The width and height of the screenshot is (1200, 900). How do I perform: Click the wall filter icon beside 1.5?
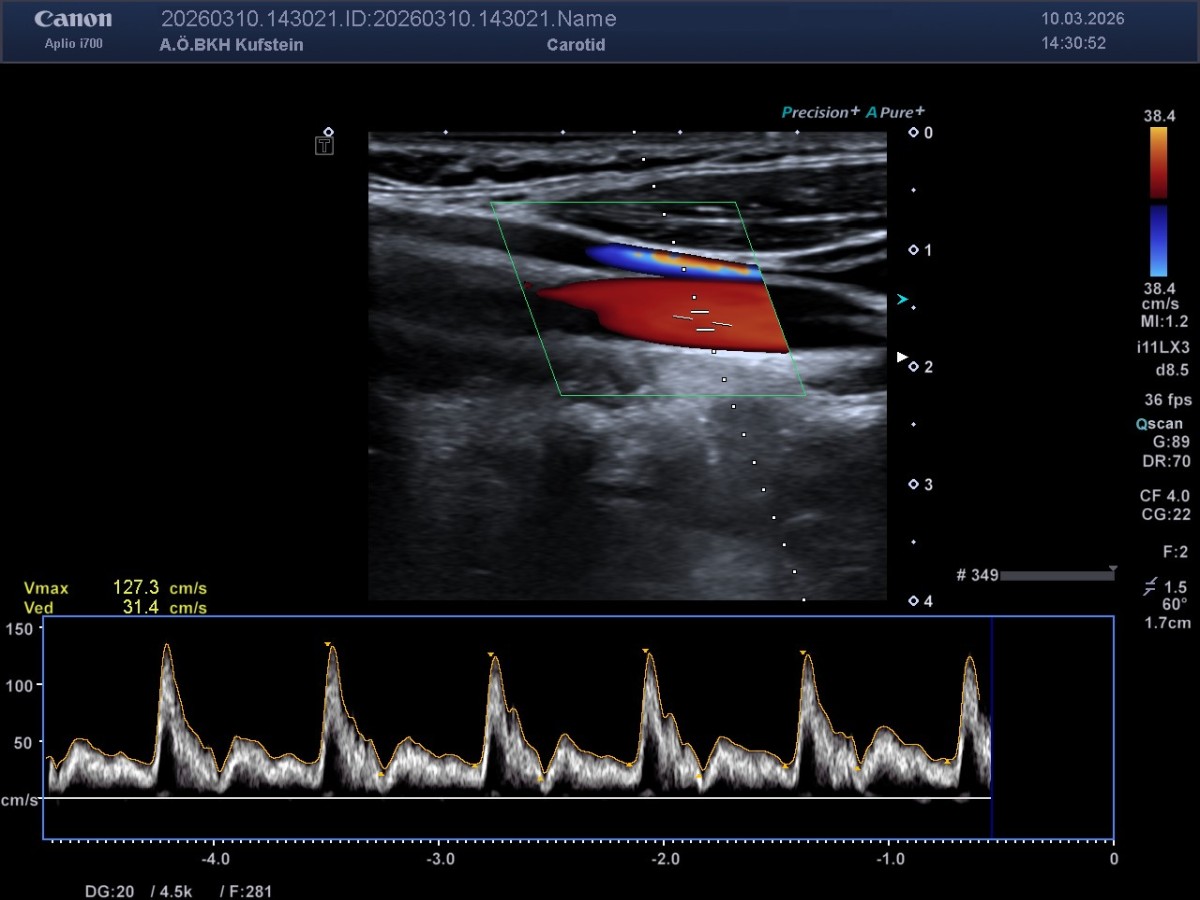pos(1150,588)
